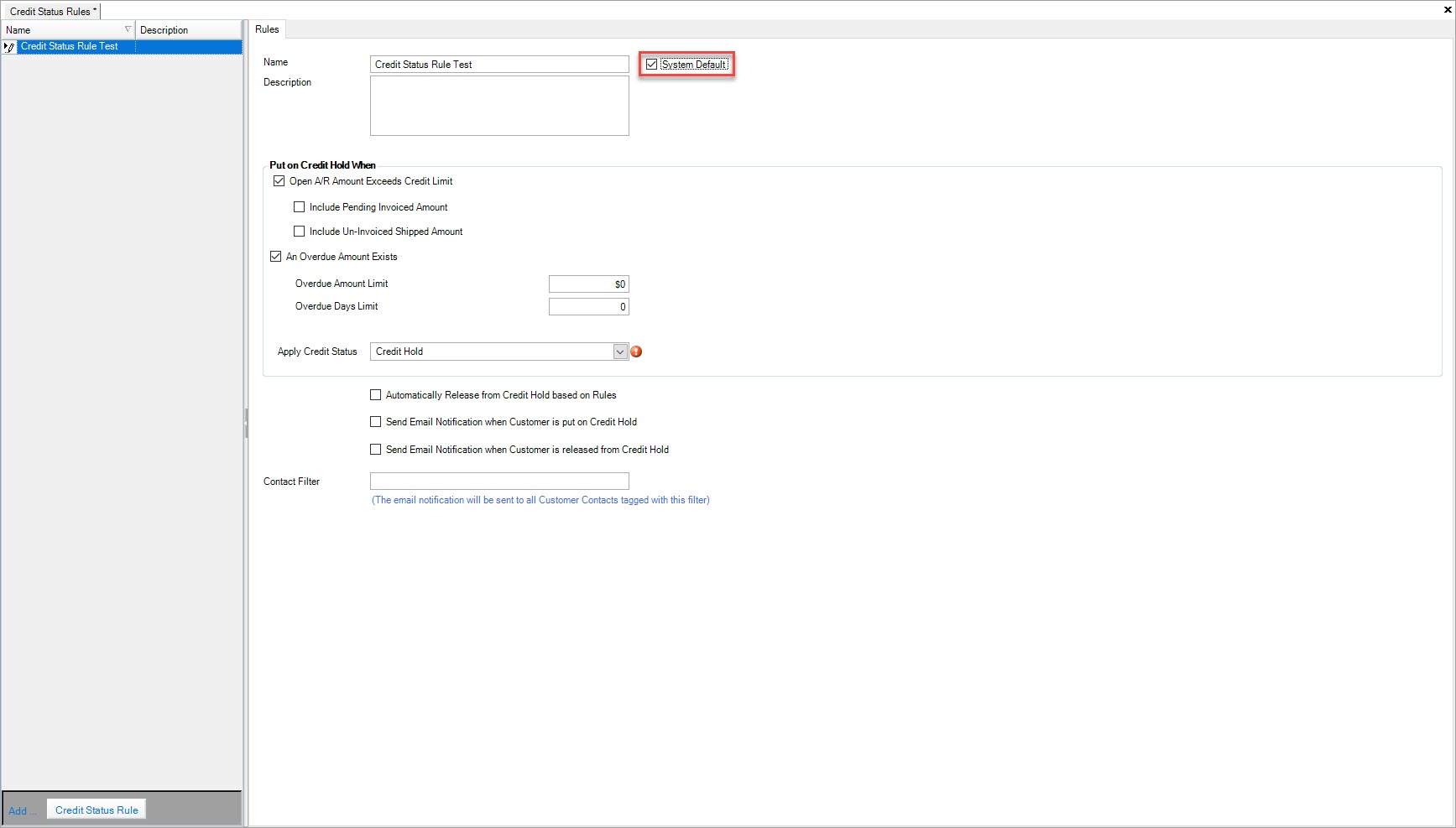Screen dimensions: 1456x828
Task: Switch to the Rules tab
Action: tap(267, 29)
